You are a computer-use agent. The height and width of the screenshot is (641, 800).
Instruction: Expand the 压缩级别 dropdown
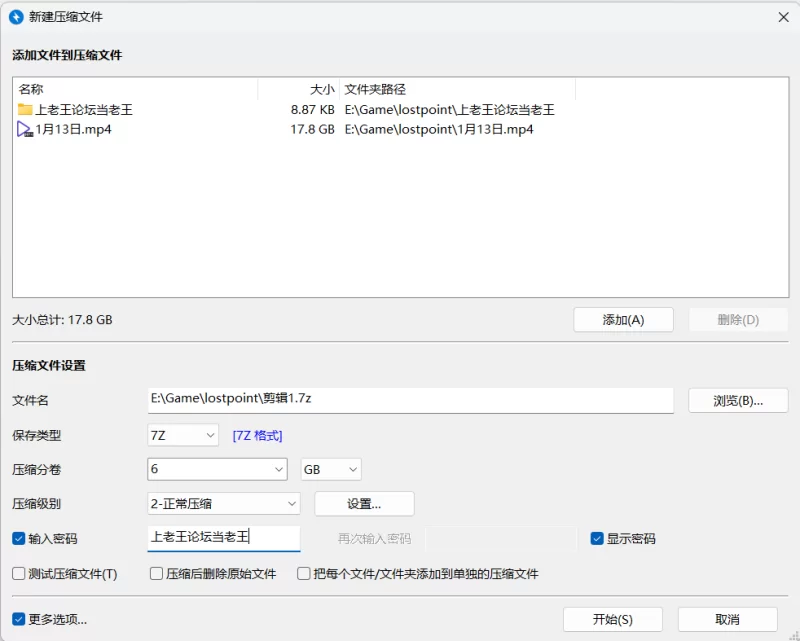click(x=224, y=503)
